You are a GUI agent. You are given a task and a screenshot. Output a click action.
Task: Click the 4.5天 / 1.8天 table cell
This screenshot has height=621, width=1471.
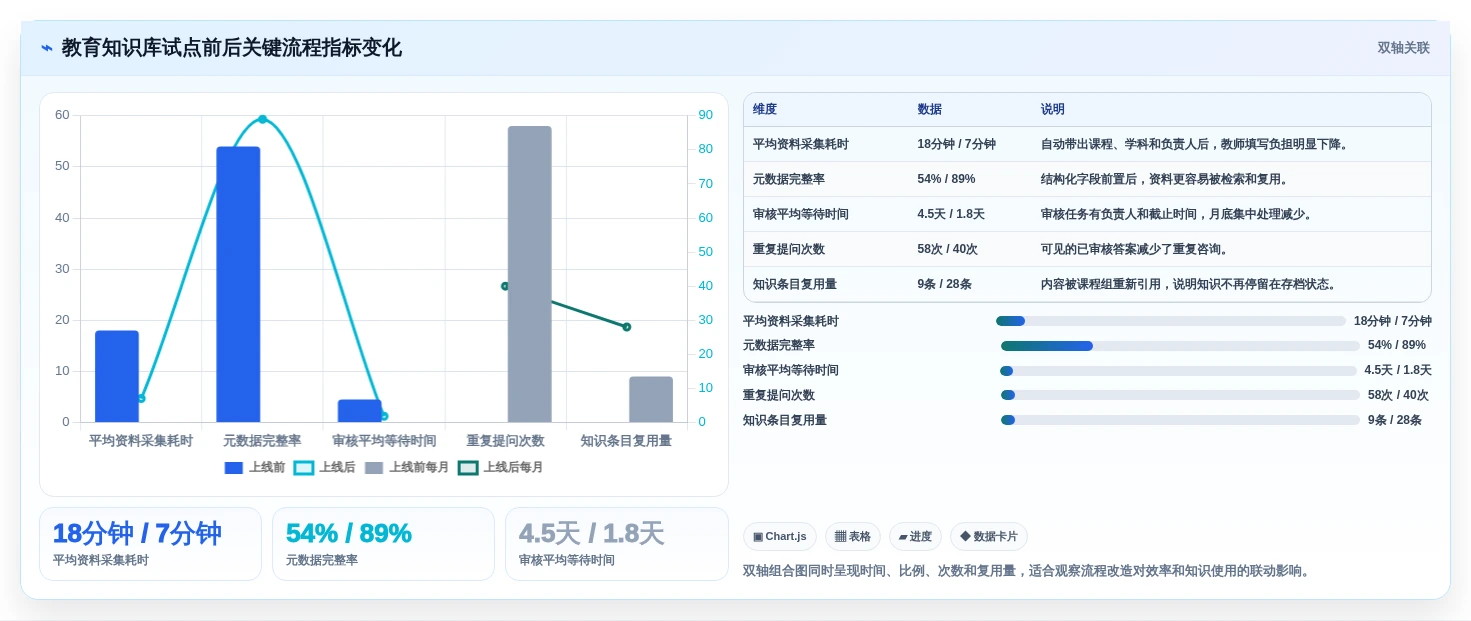pyautogui.click(x=951, y=214)
